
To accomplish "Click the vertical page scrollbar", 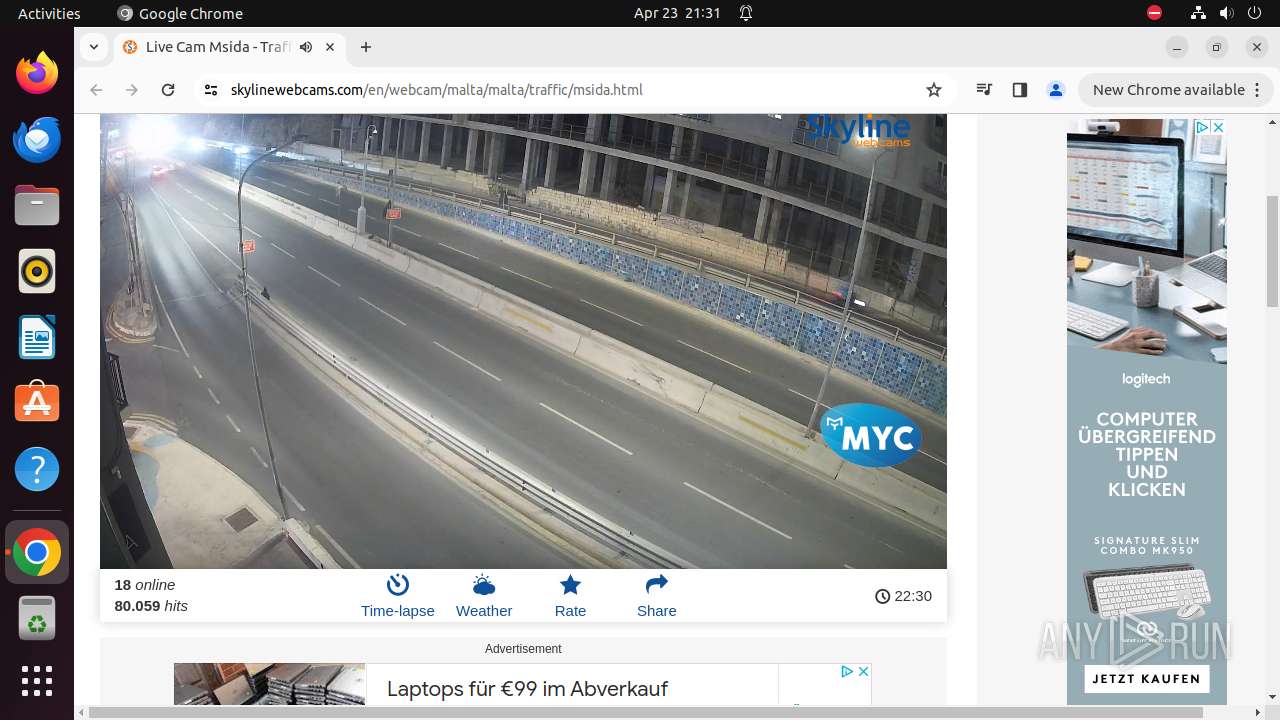I will point(1272,252).
